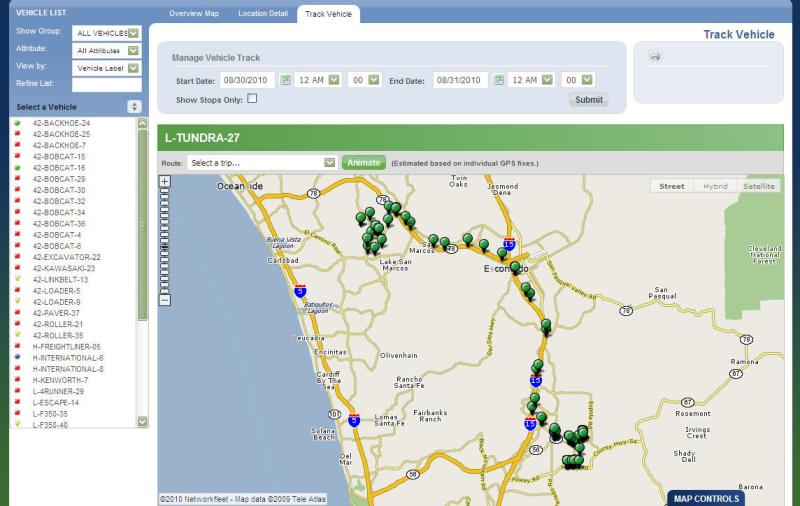The image size is (800, 506).
Task: Switch map to Satellite view
Action: click(759, 186)
